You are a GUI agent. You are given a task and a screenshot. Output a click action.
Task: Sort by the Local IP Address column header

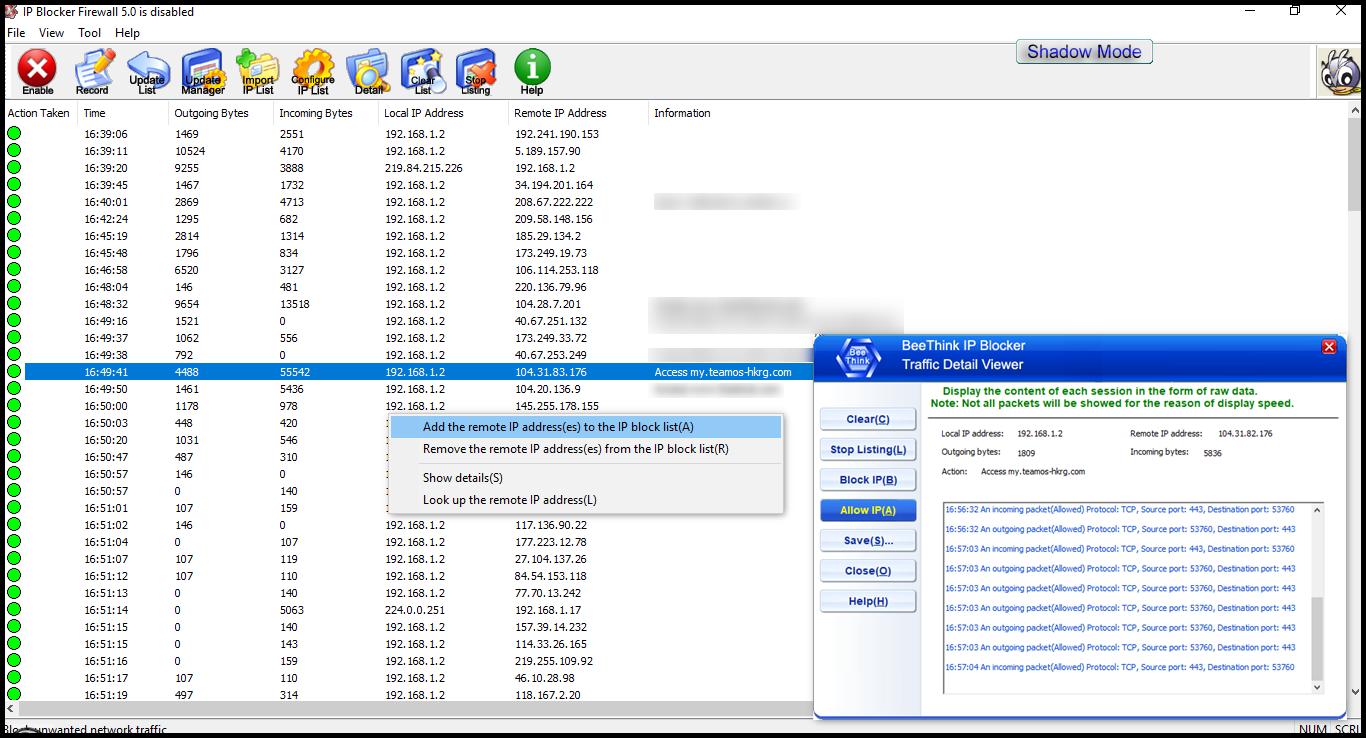pyautogui.click(x=444, y=113)
